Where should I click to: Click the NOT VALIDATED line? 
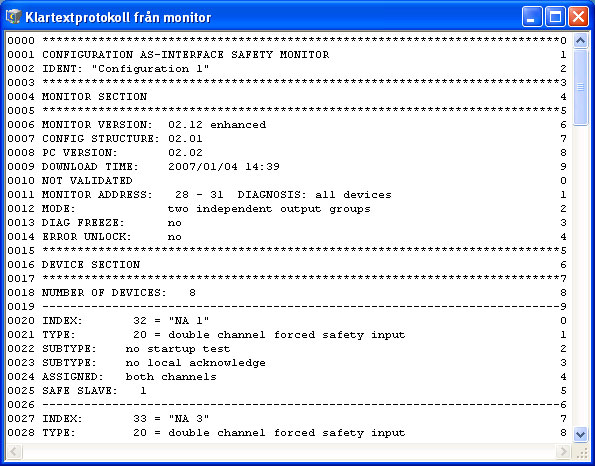286,181
